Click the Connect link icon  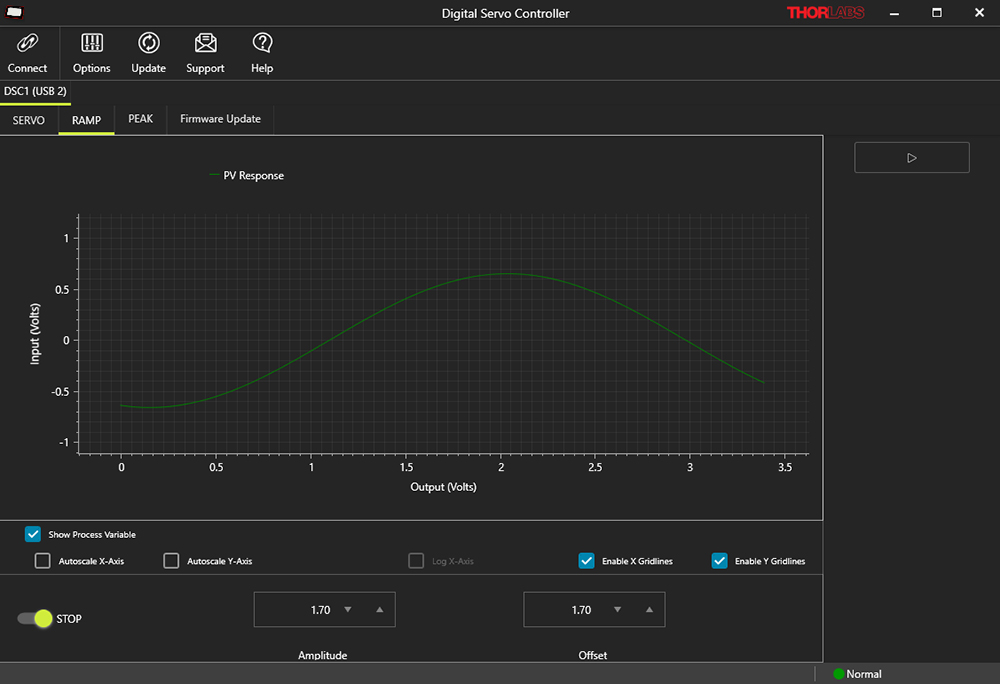(x=27, y=43)
